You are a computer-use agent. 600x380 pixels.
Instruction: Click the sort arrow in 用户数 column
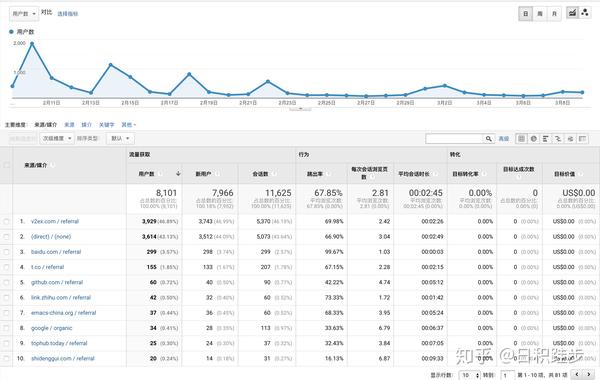178,174
